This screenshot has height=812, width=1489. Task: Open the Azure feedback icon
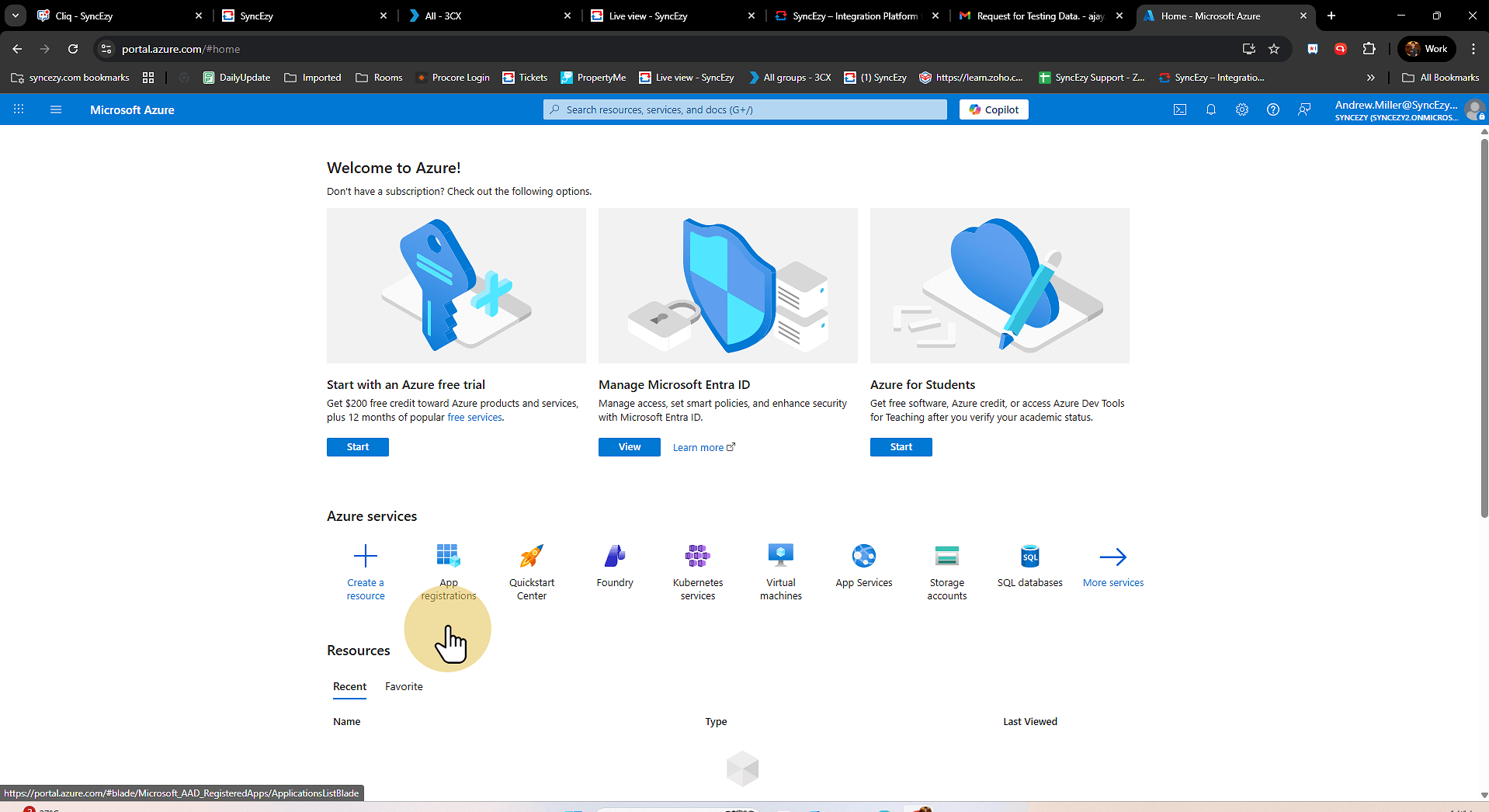tap(1304, 109)
